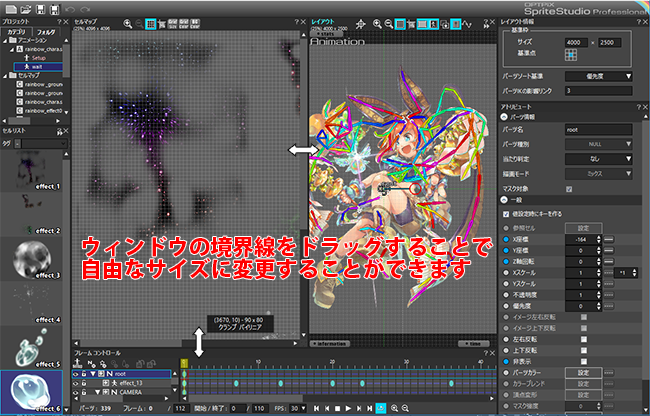Select the effect_5 cell thumbnail
The height and width of the screenshot is (416, 650).
click(32, 348)
